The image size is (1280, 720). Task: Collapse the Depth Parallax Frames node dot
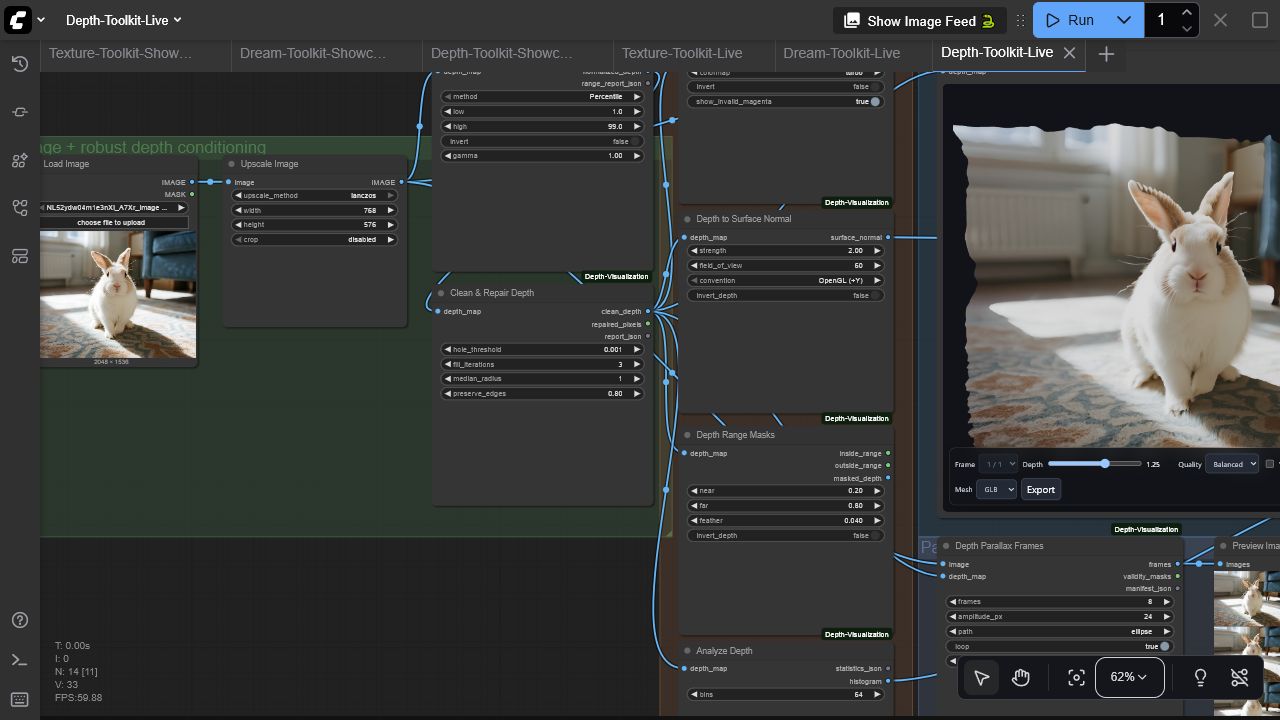click(946, 546)
